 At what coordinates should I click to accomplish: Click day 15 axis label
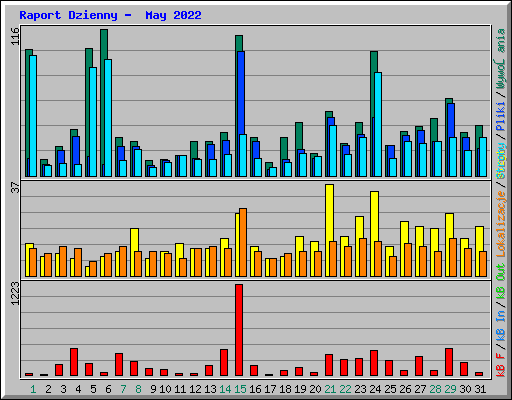pos(240,389)
